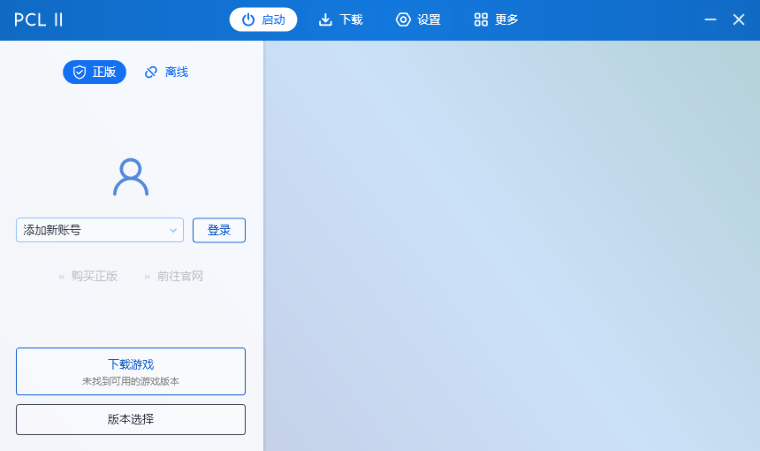Click the power icon in 启动 tab

(x=248, y=20)
